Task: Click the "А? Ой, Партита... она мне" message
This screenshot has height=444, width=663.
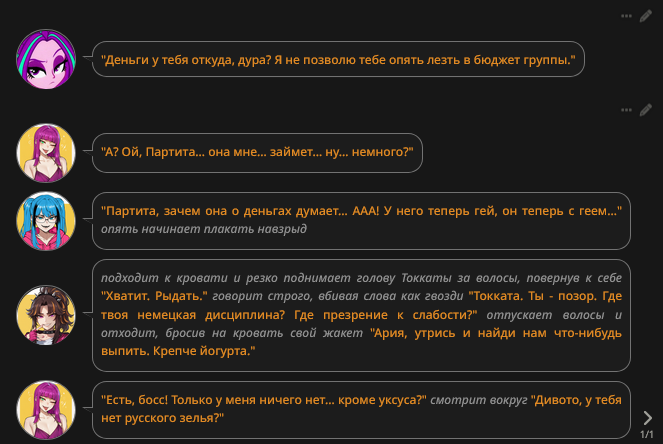Action: (x=257, y=153)
